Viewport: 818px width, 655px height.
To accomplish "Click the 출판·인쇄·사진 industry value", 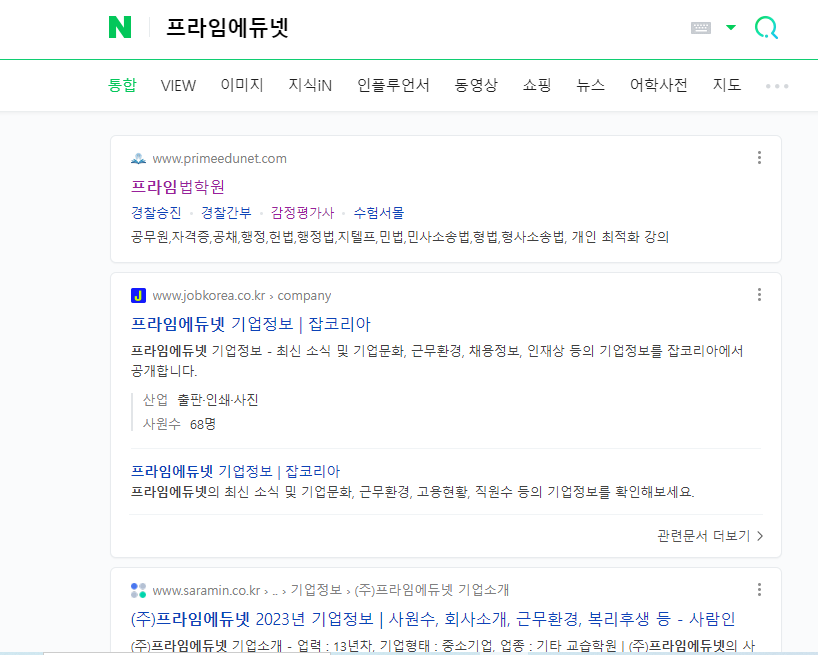I will [x=218, y=400].
